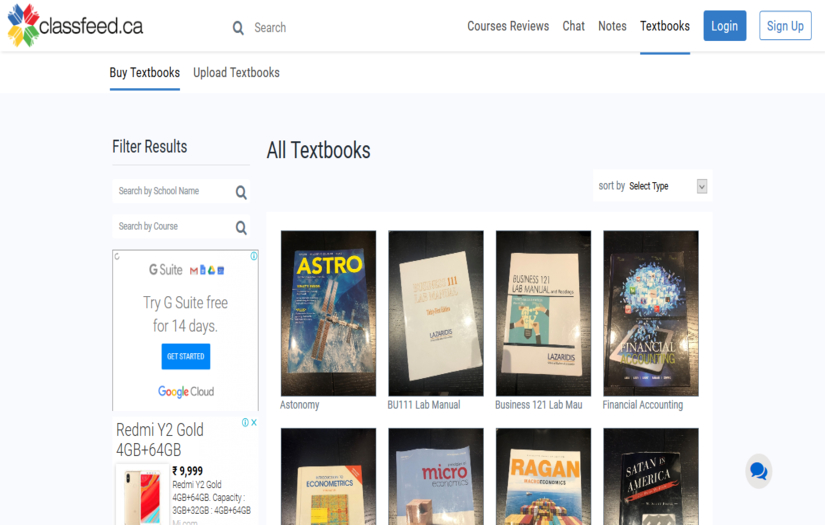Click the search icon for Course filter
The height and width of the screenshot is (525, 825).
pyautogui.click(x=241, y=227)
